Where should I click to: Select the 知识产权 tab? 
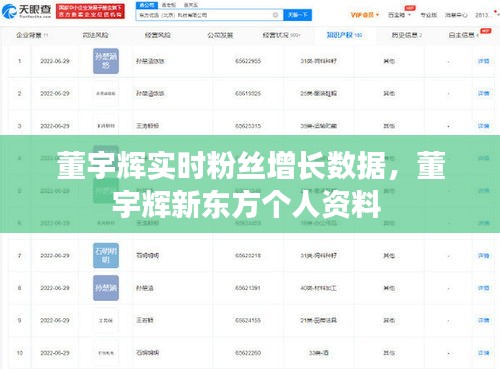pyautogui.click(x=344, y=35)
